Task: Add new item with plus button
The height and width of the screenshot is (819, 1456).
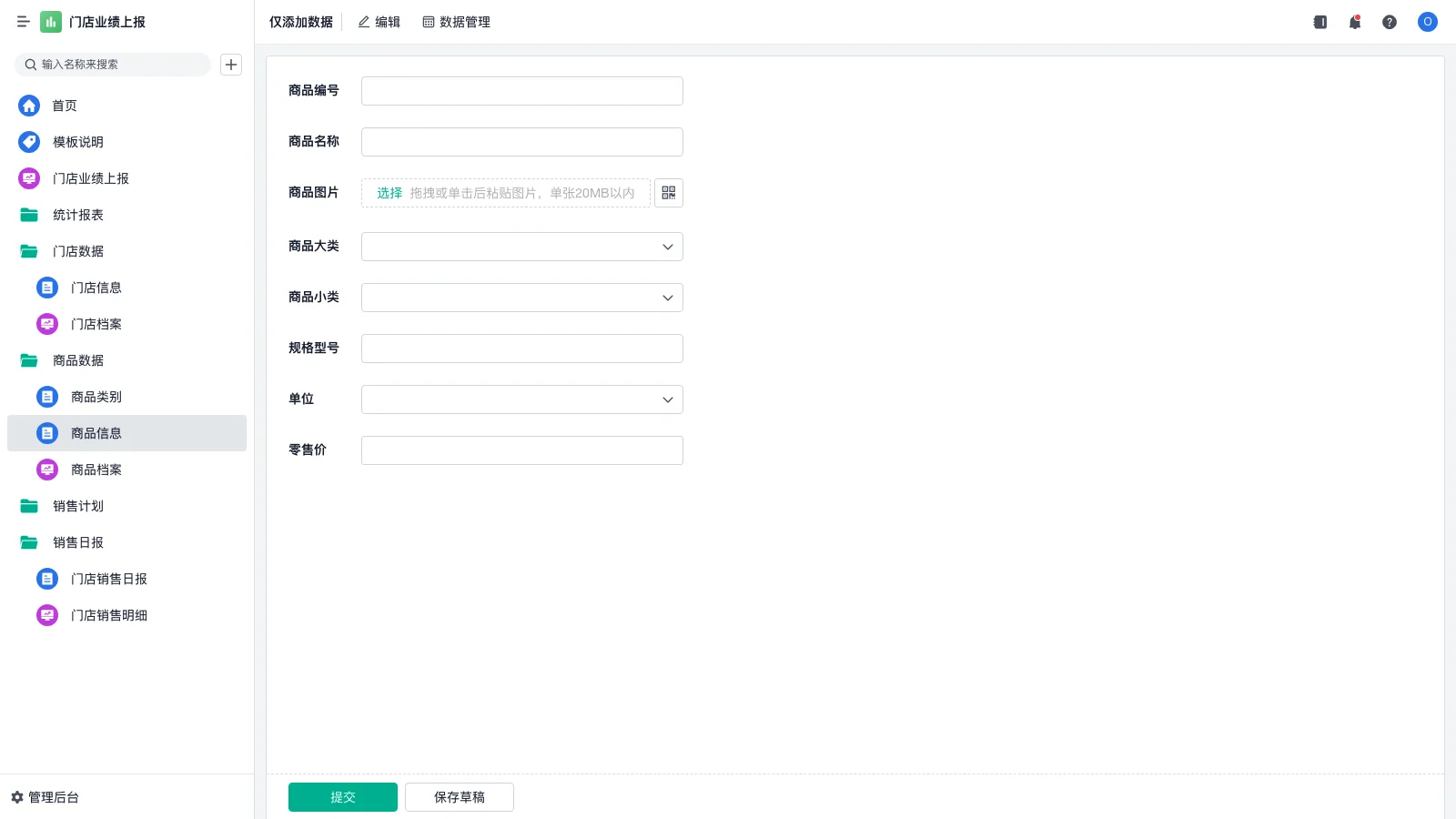Action: coord(231,65)
